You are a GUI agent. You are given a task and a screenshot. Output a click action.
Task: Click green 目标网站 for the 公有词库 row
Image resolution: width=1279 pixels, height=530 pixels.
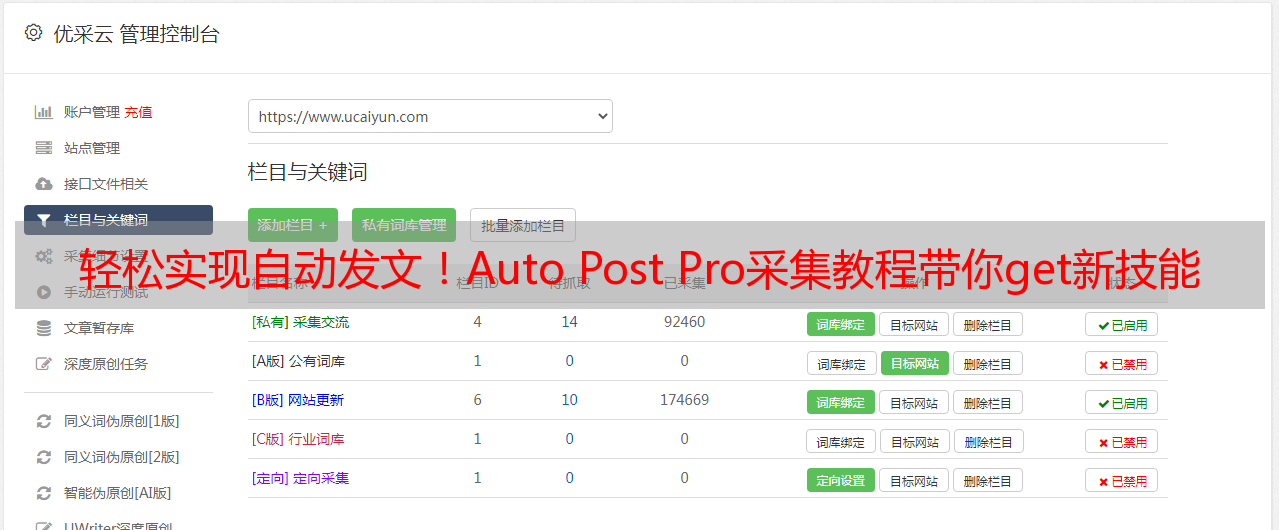click(915, 363)
